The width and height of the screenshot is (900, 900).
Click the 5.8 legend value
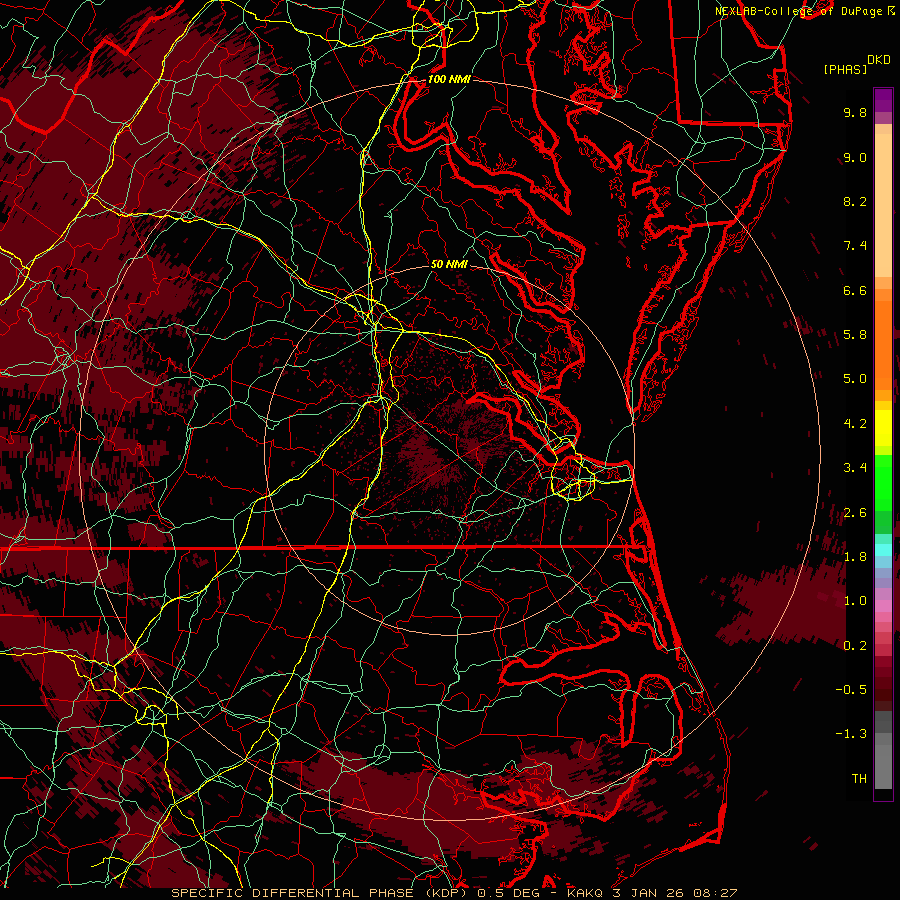pyautogui.click(x=855, y=335)
